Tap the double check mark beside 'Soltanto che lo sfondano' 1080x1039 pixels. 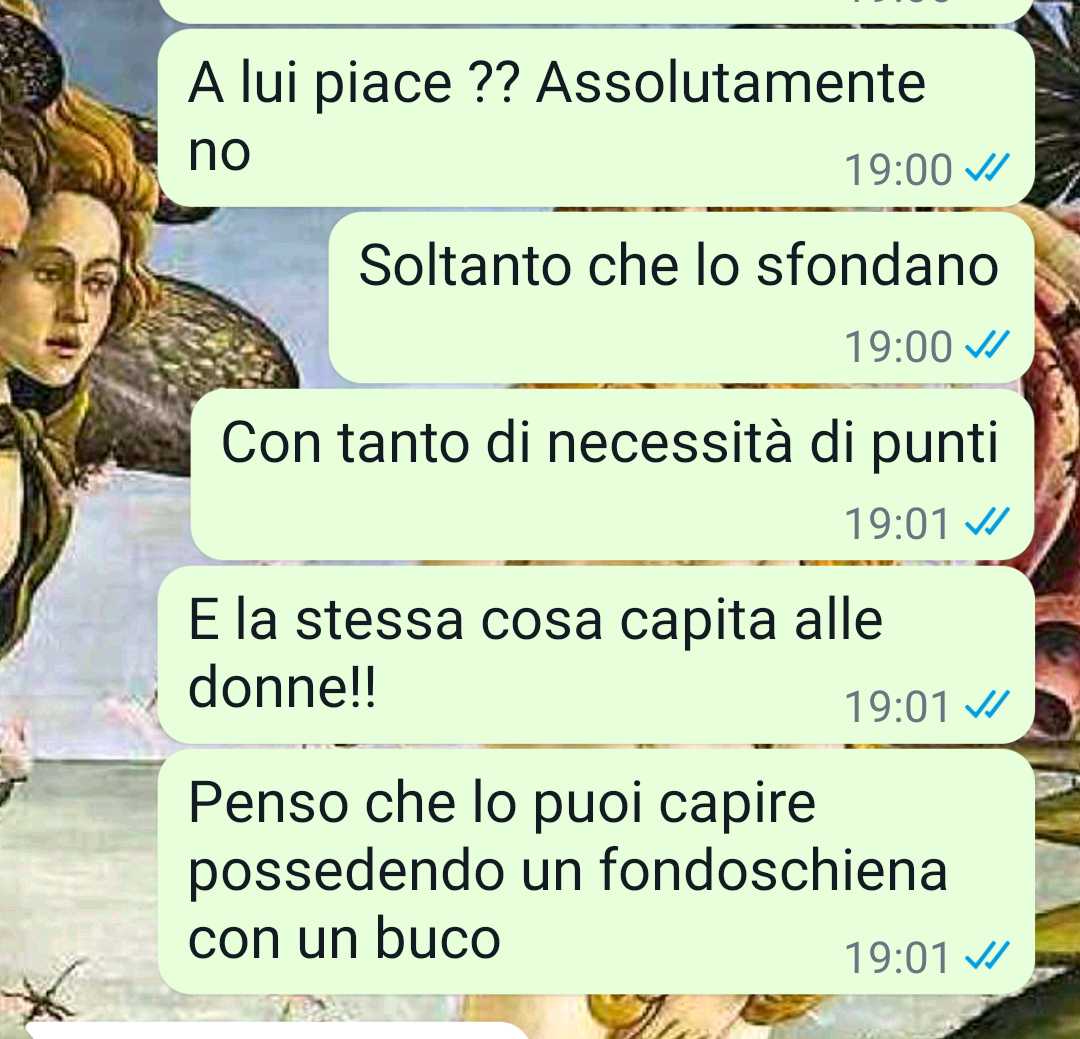click(987, 344)
